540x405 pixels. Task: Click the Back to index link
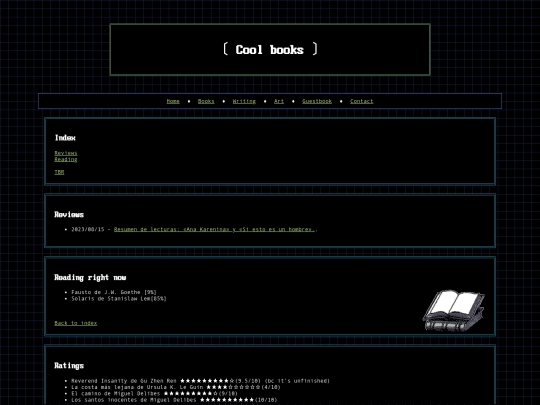[76, 323]
